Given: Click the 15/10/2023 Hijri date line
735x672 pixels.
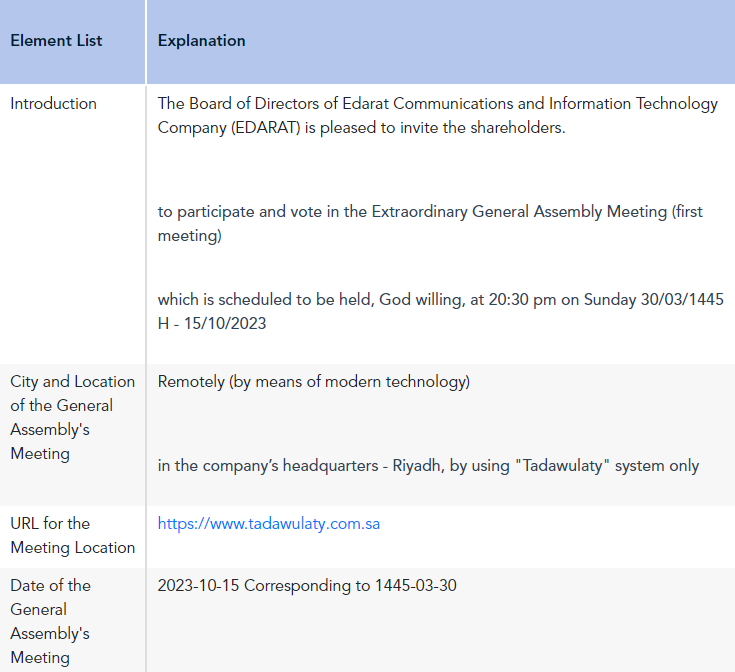Looking at the screenshot, I should point(212,323).
